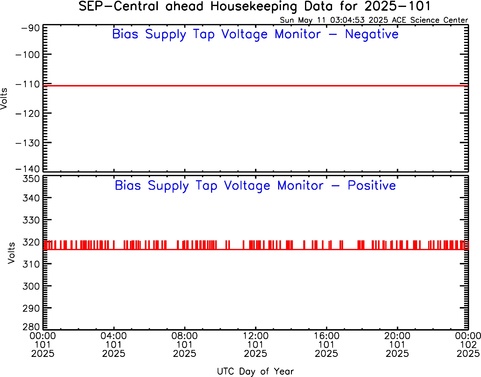
Task: Click the 'Bias Supply Tap Voltage Monitor – Negative' heading
Action: tap(255, 34)
